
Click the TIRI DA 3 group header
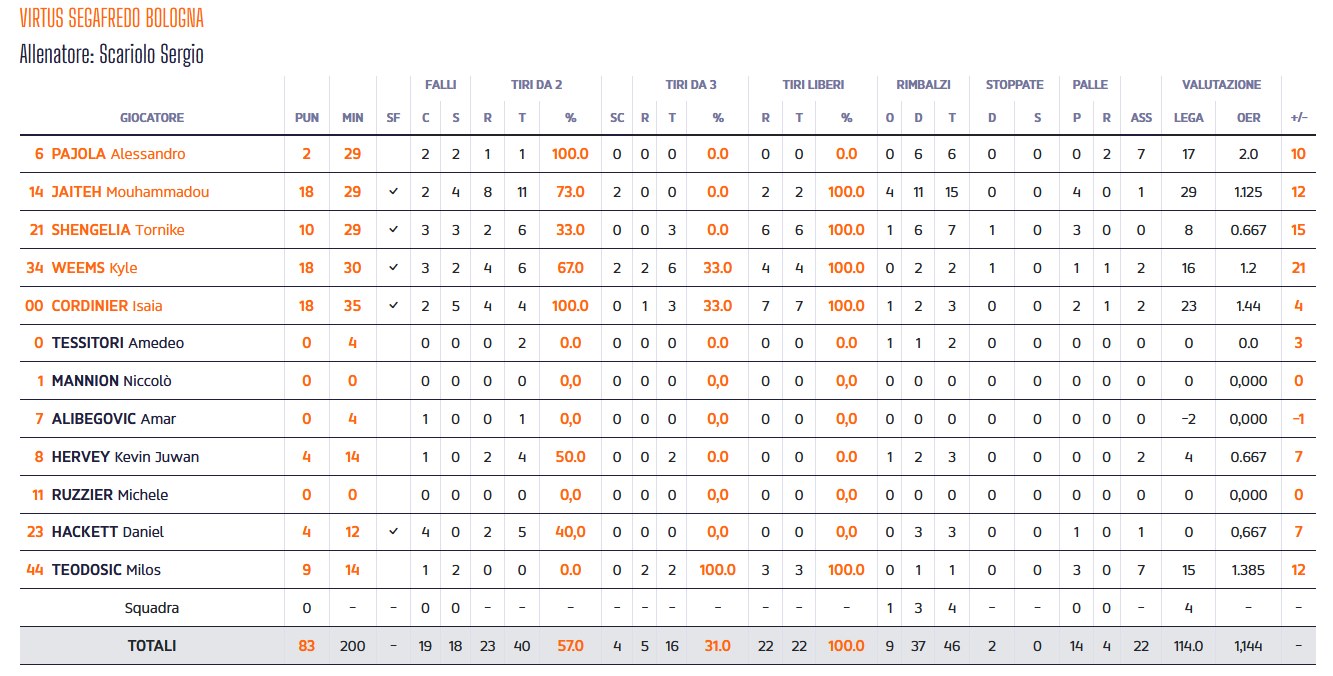pyautogui.click(x=691, y=85)
